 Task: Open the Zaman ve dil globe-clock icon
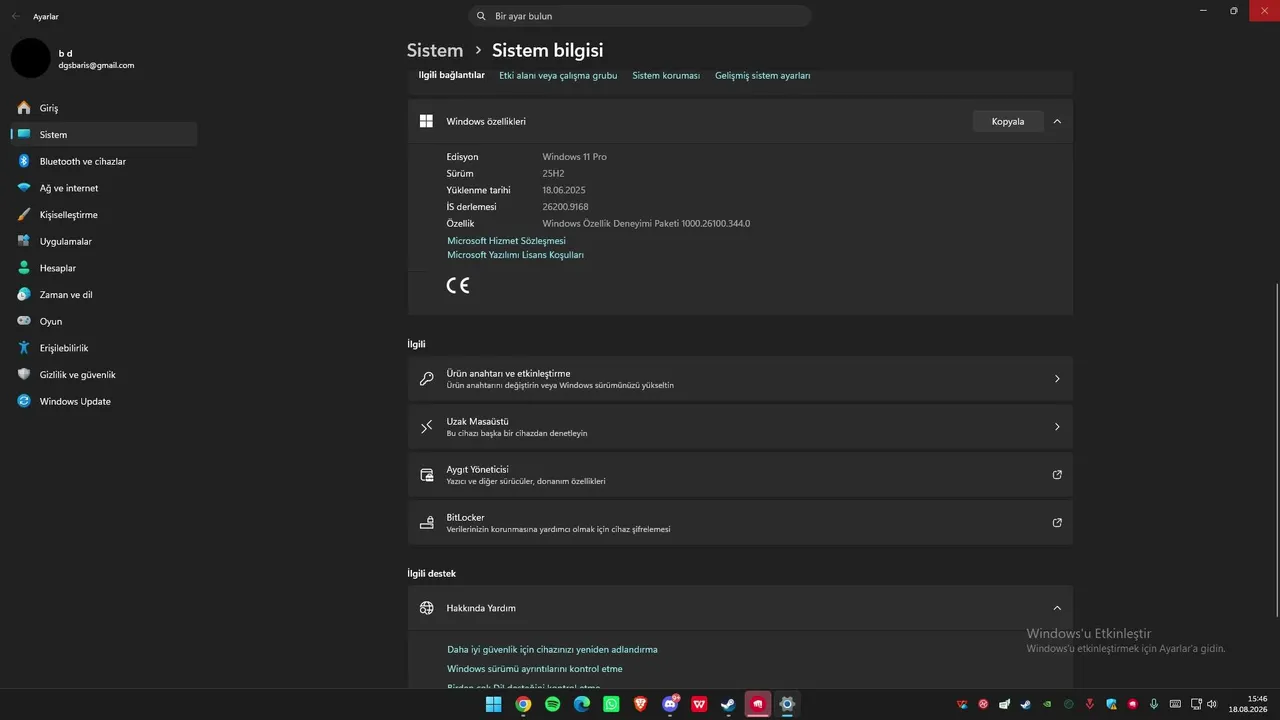24,295
